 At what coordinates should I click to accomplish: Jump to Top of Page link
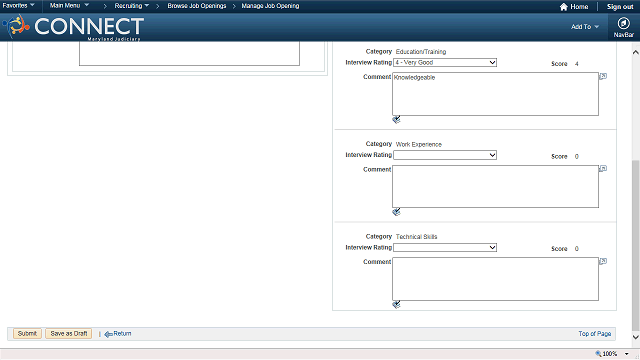[x=595, y=333]
